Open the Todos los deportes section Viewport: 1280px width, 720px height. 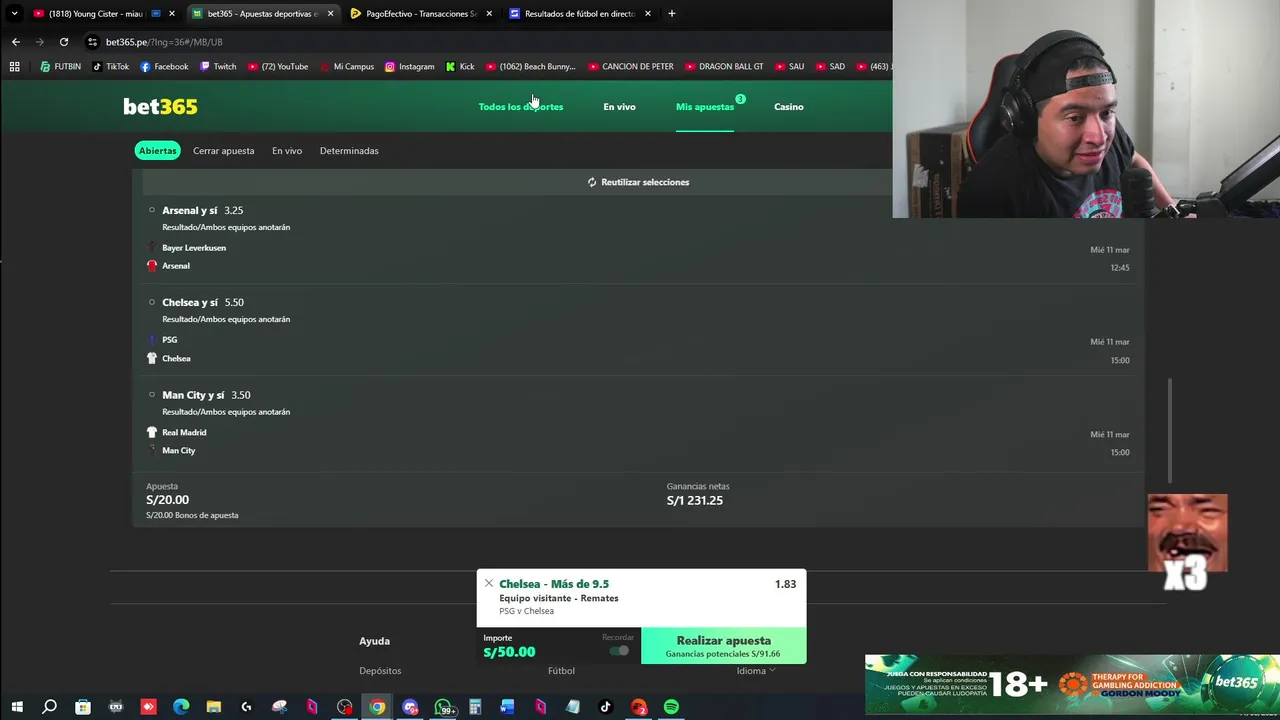click(x=520, y=106)
